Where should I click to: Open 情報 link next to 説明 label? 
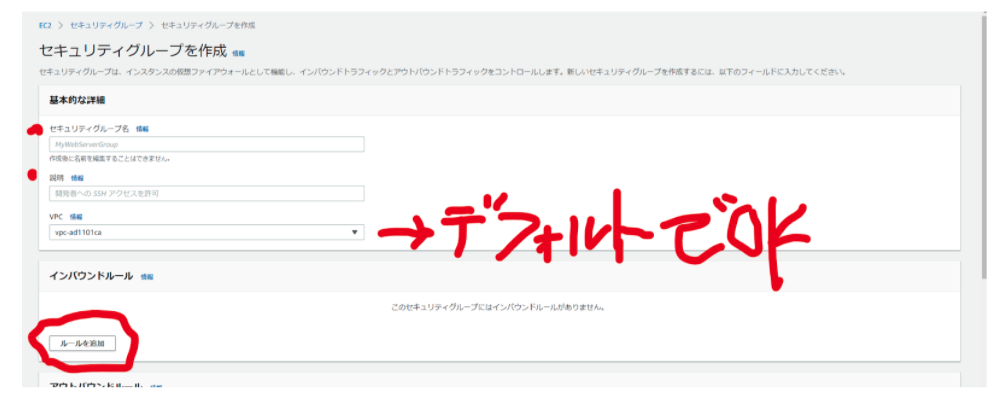[77, 178]
